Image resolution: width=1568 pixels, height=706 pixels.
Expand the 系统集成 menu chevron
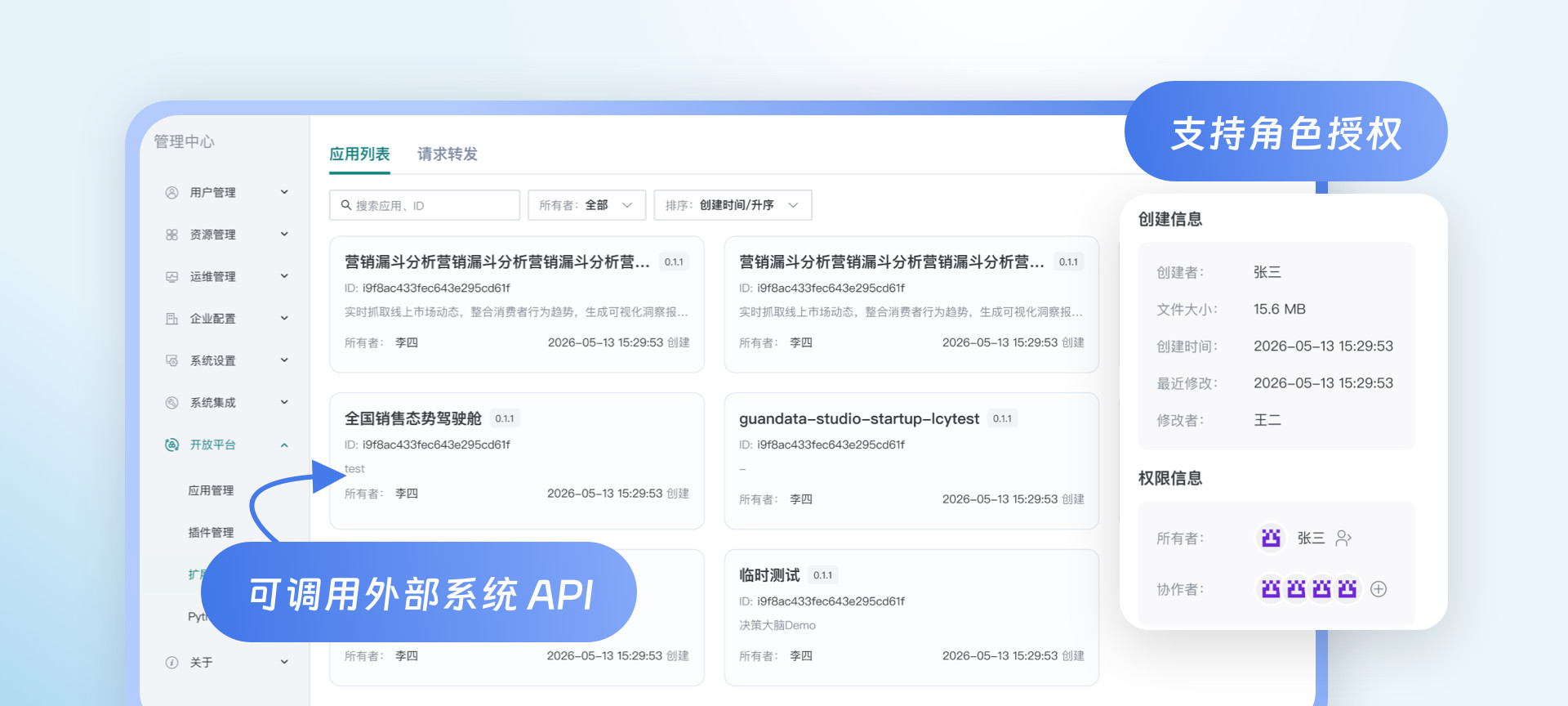pyautogui.click(x=284, y=402)
